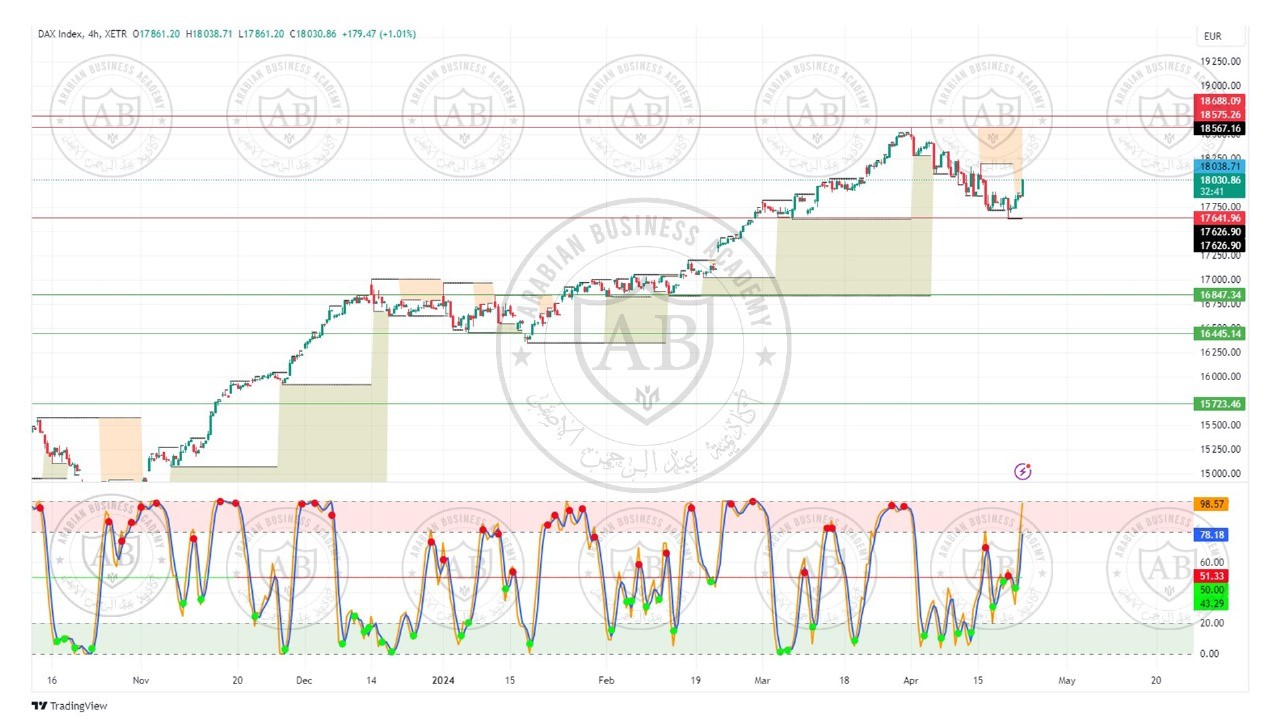The image size is (1280, 720).
Task: Click the 0.00 indicator axis tick
Action: 1208,654
